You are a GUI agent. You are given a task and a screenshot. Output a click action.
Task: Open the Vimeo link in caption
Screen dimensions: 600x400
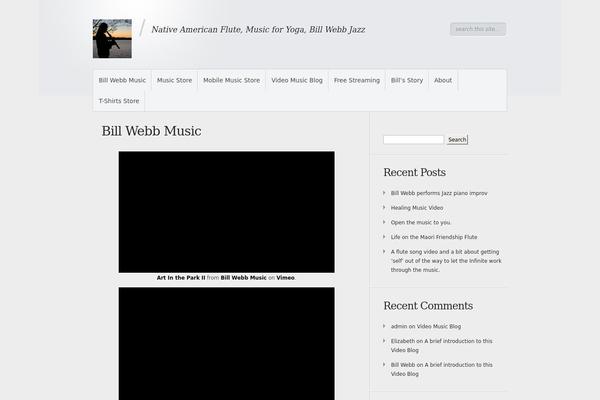point(285,278)
